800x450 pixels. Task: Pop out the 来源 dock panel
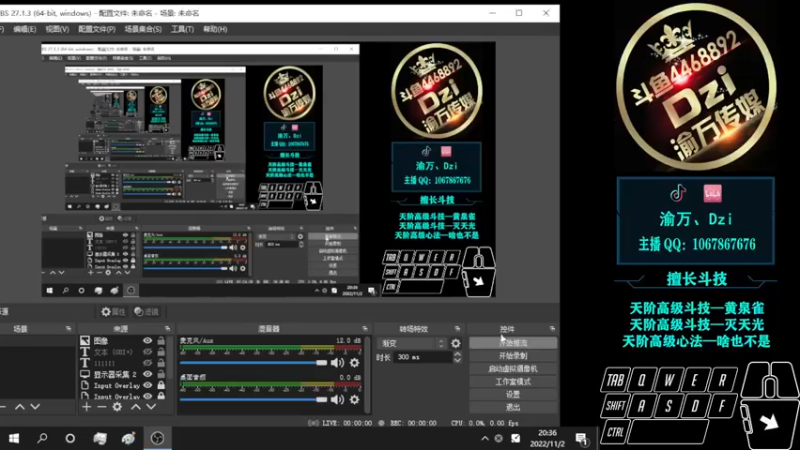(167, 329)
